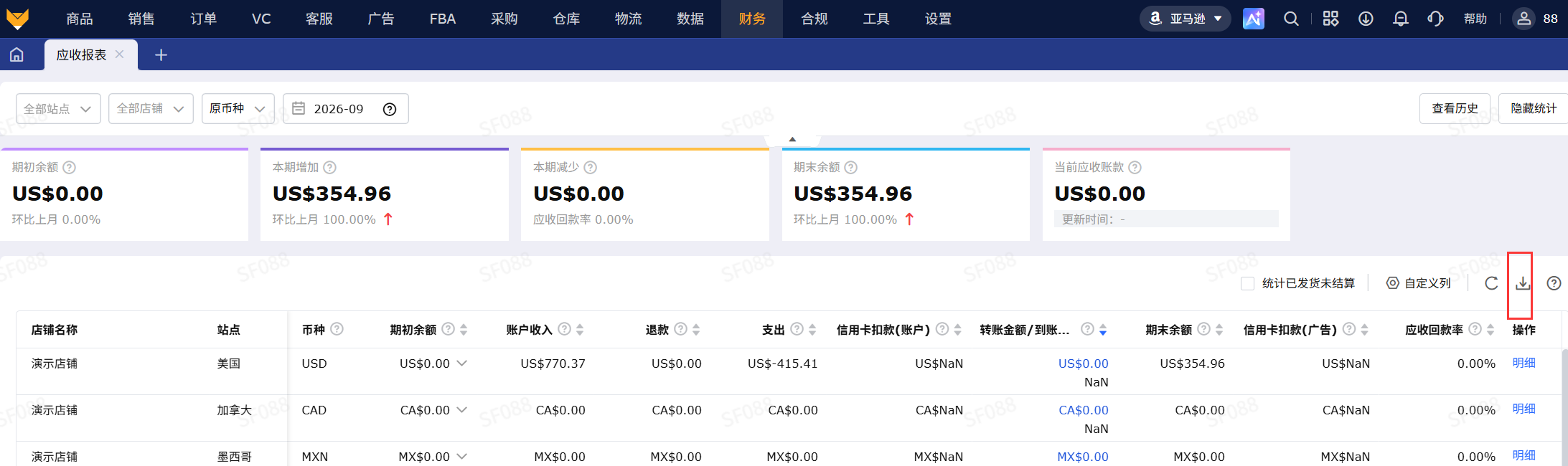The height and width of the screenshot is (466, 1568).
Task: Open the 广告 menu
Action: pyautogui.click(x=380, y=19)
